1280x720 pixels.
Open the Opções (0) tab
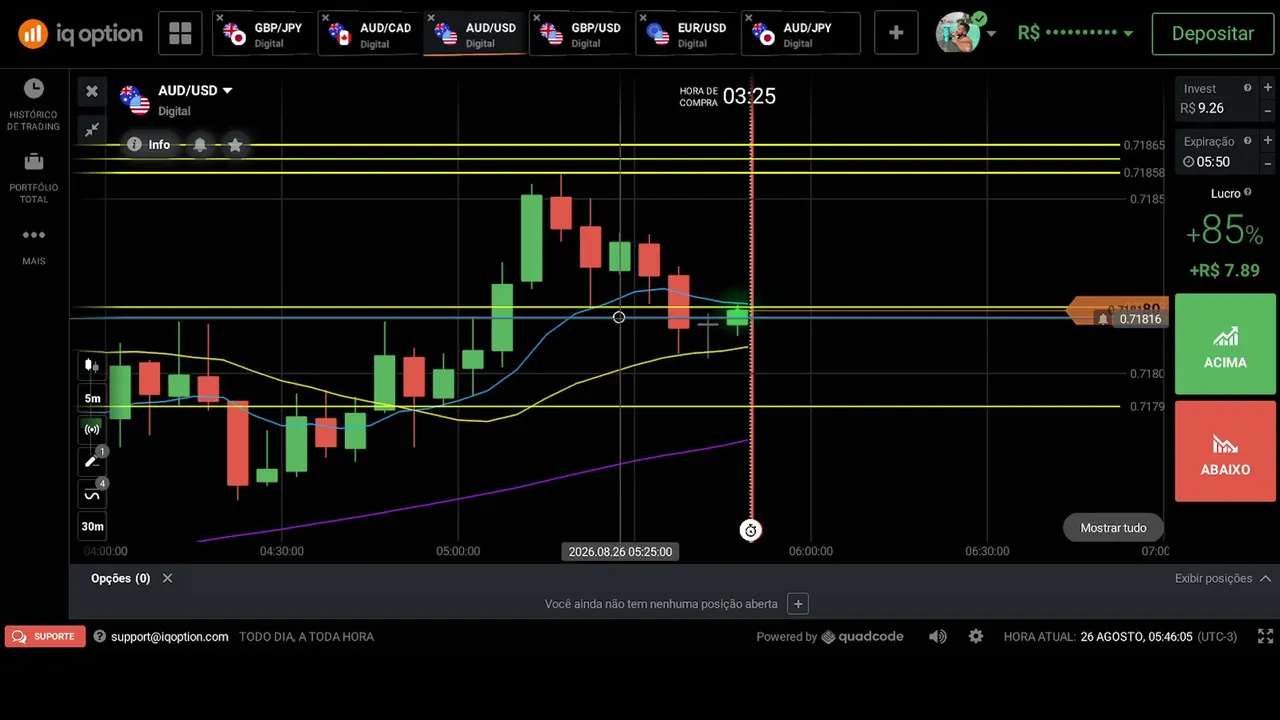(x=120, y=578)
